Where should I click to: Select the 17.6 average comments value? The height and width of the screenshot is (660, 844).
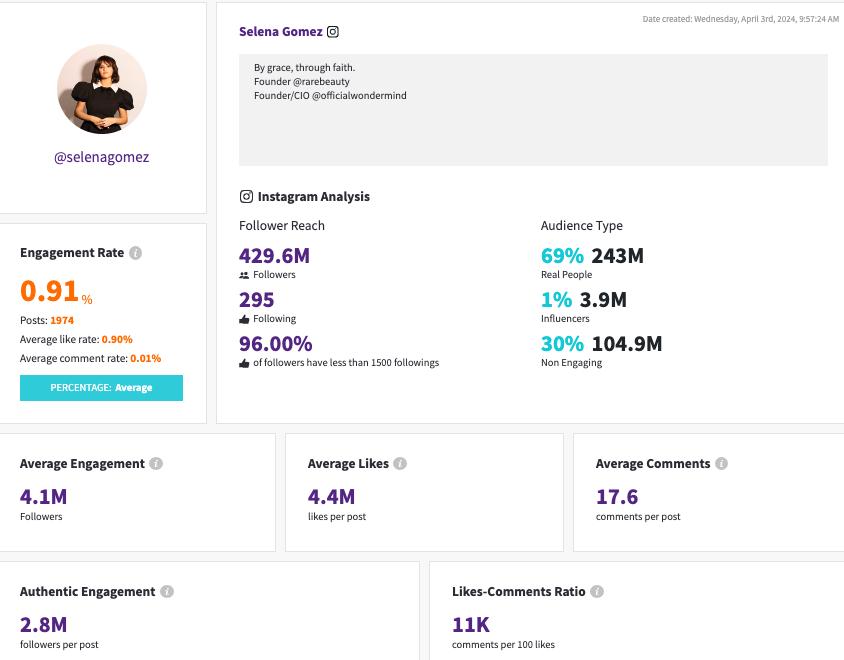pos(617,497)
